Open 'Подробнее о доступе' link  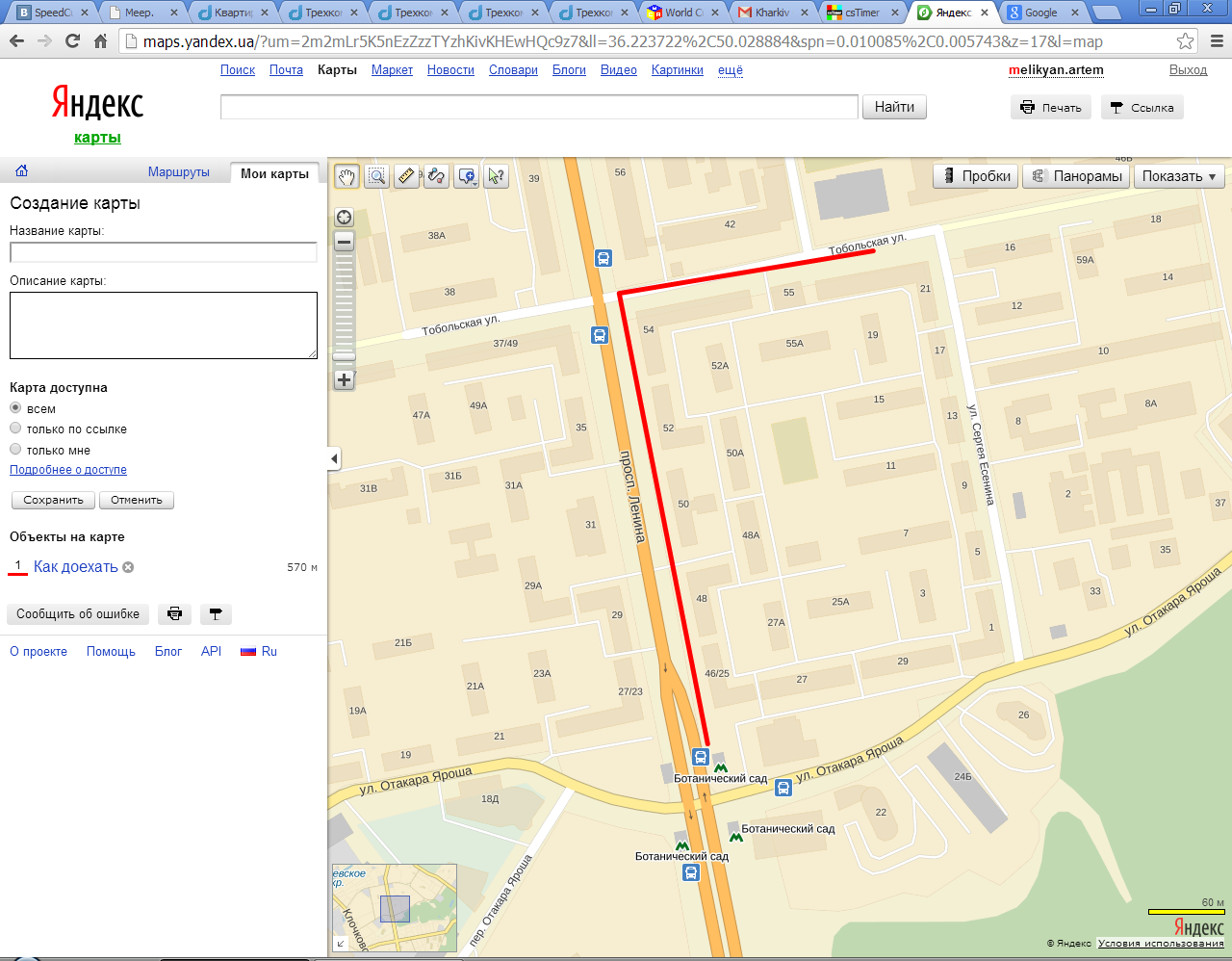(68, 470)
